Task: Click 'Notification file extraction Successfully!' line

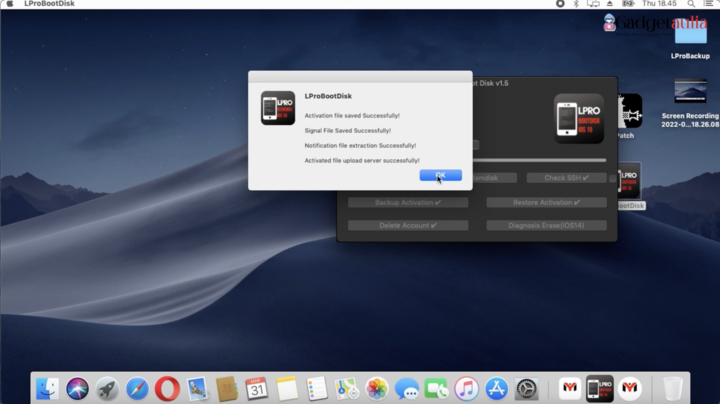Action: [x=360, y=146]
